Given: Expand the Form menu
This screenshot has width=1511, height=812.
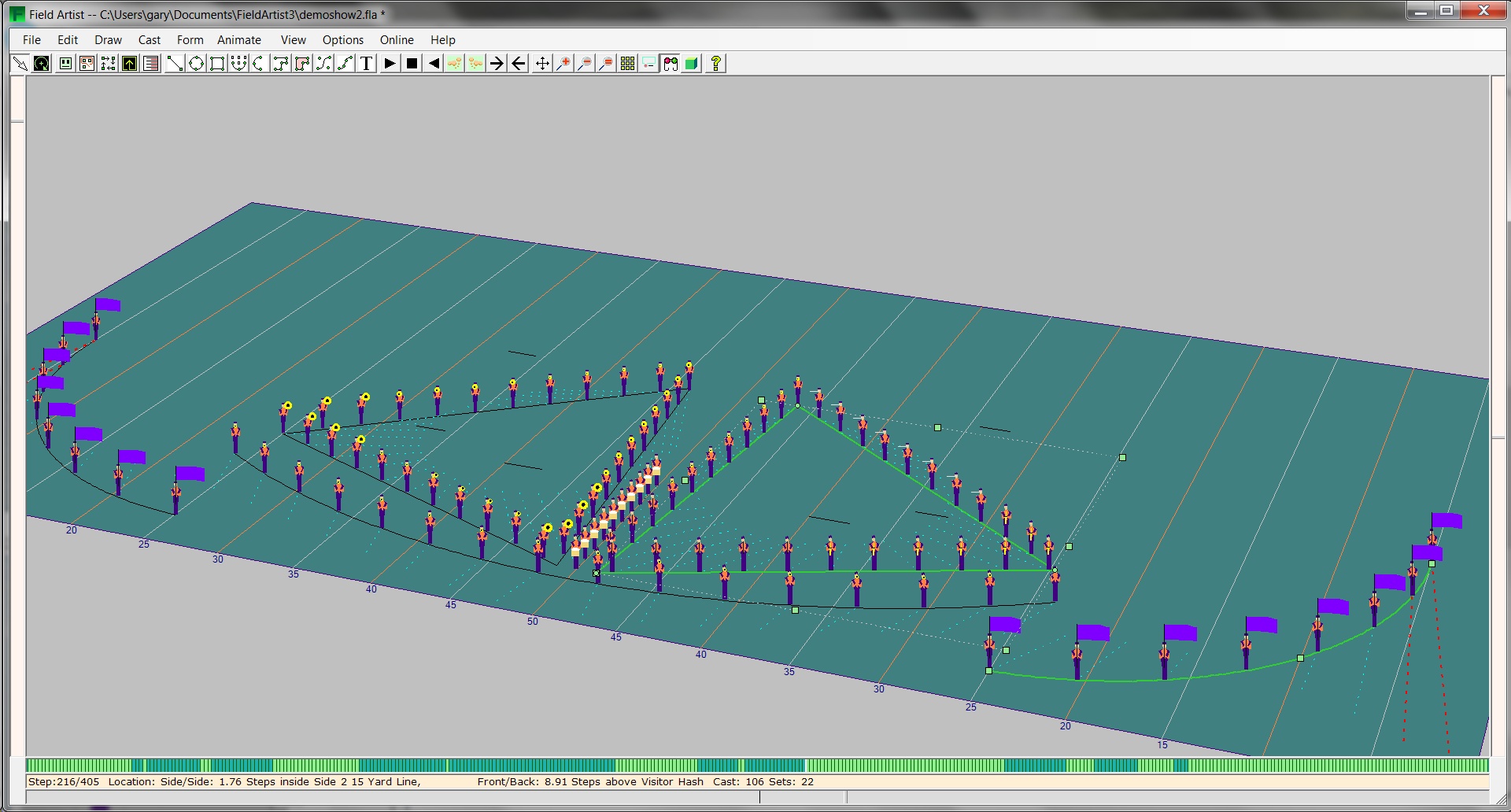Looking at the screenshot, I should pyautogui.click(x=190, y=40).
